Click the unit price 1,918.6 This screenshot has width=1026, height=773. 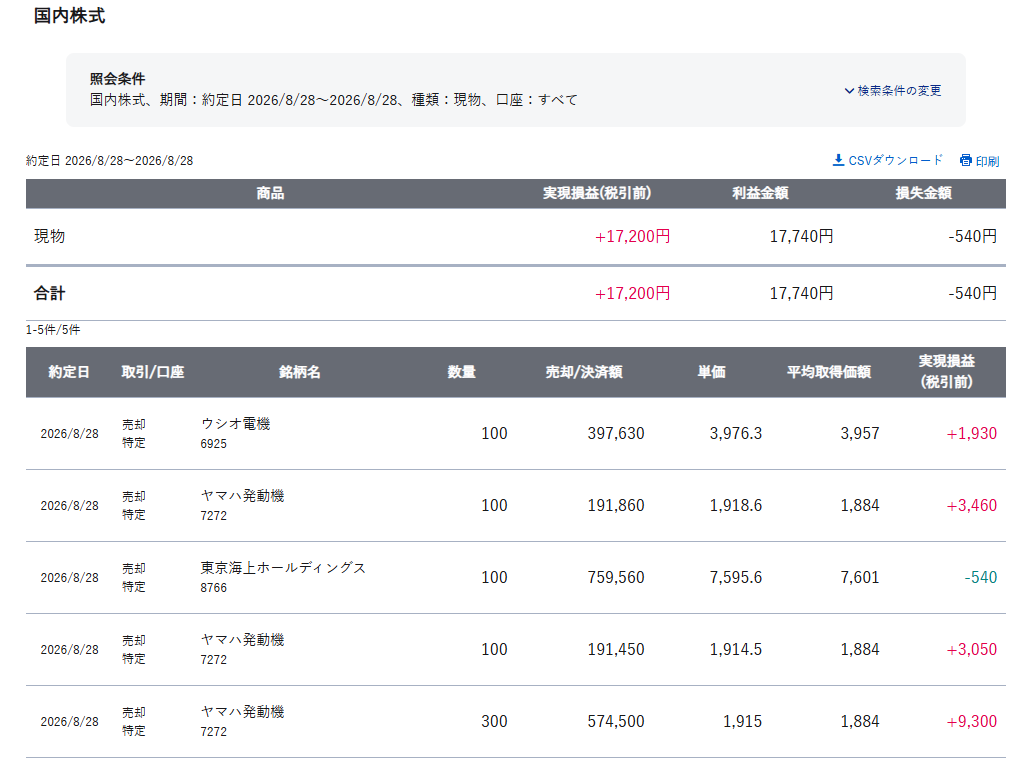735,505
